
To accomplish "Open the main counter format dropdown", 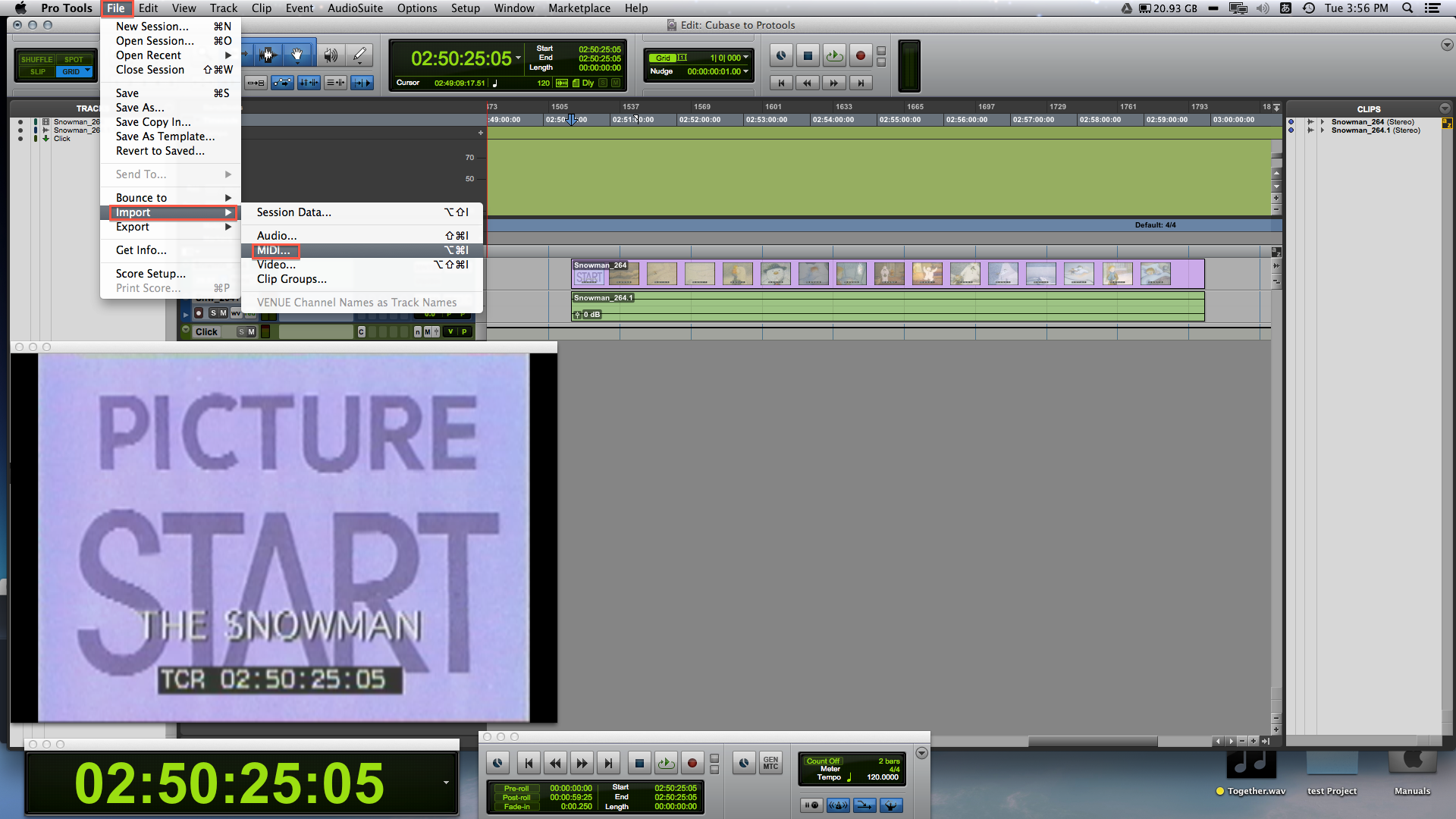I will (519, 58).
